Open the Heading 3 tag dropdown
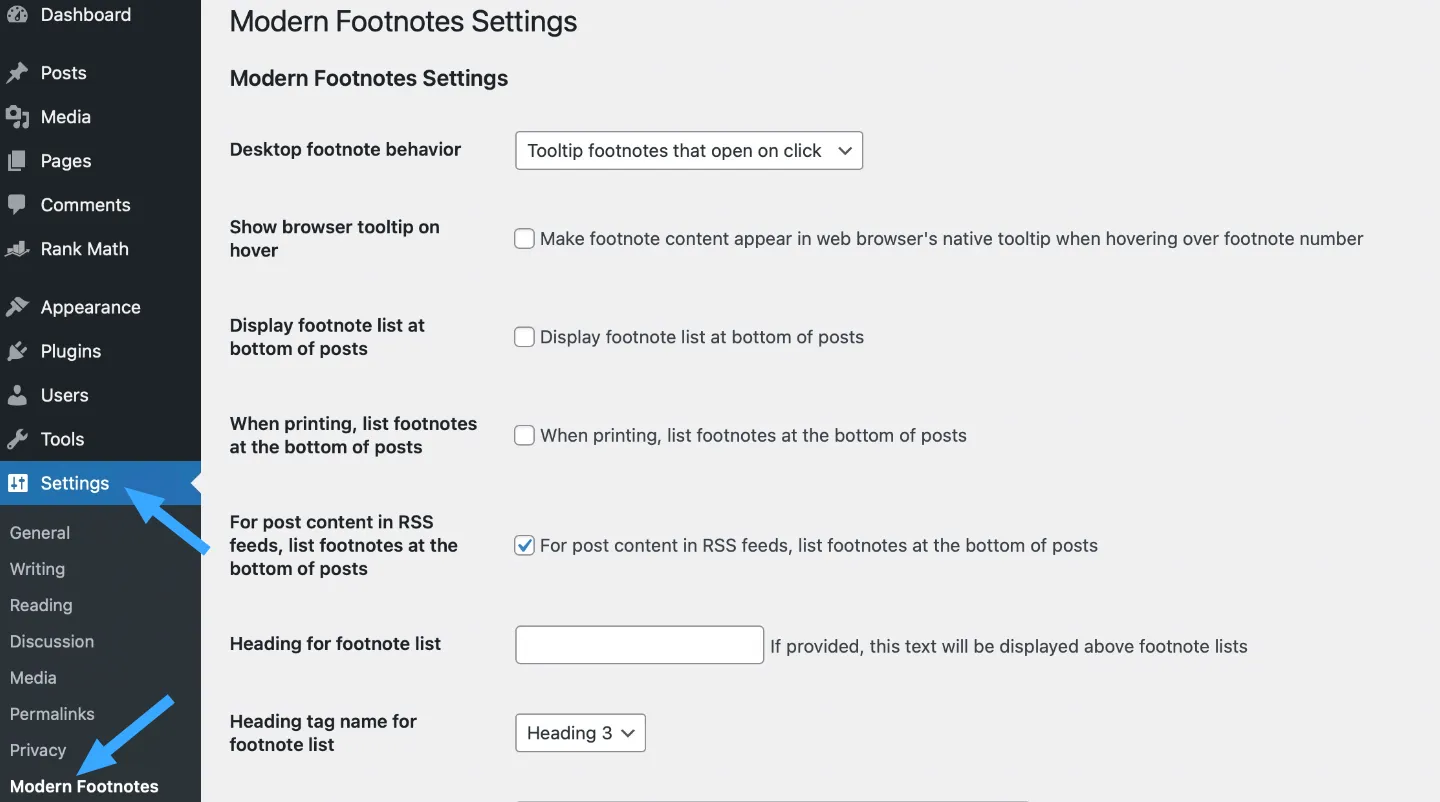This screenshot has height=802, width=1440. (x=580, y=733)
